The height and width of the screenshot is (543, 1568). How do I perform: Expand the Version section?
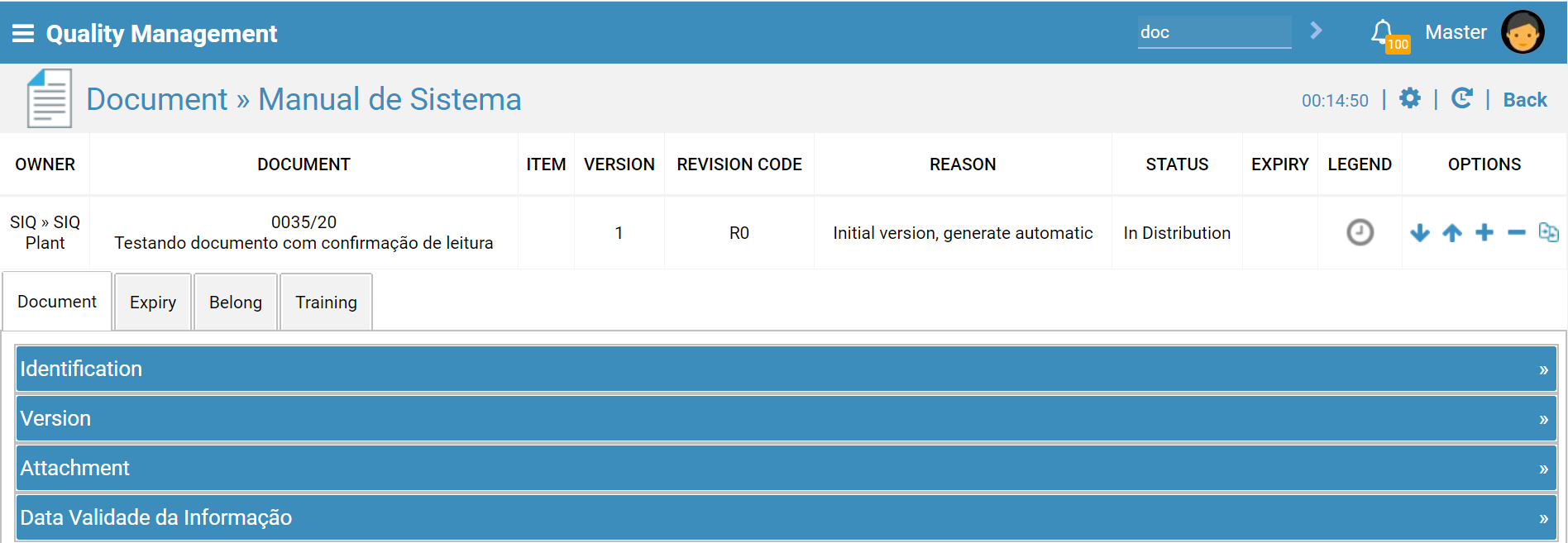click(786, 418)
